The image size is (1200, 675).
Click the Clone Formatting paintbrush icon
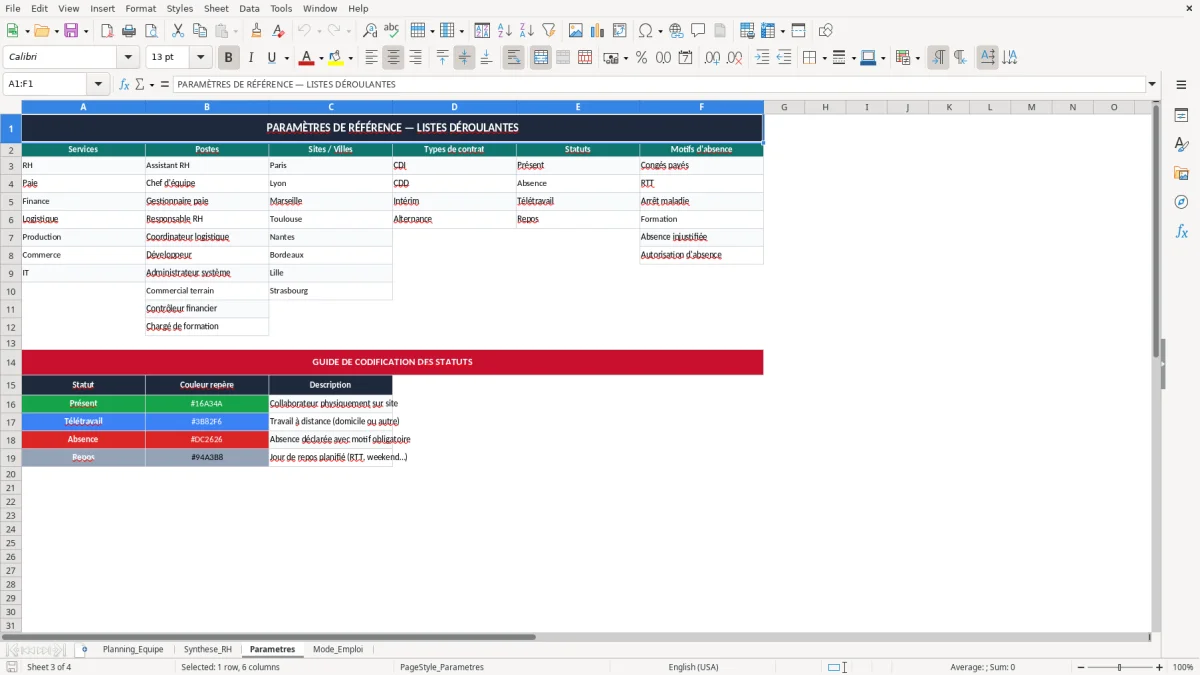[x=257, y=31]
